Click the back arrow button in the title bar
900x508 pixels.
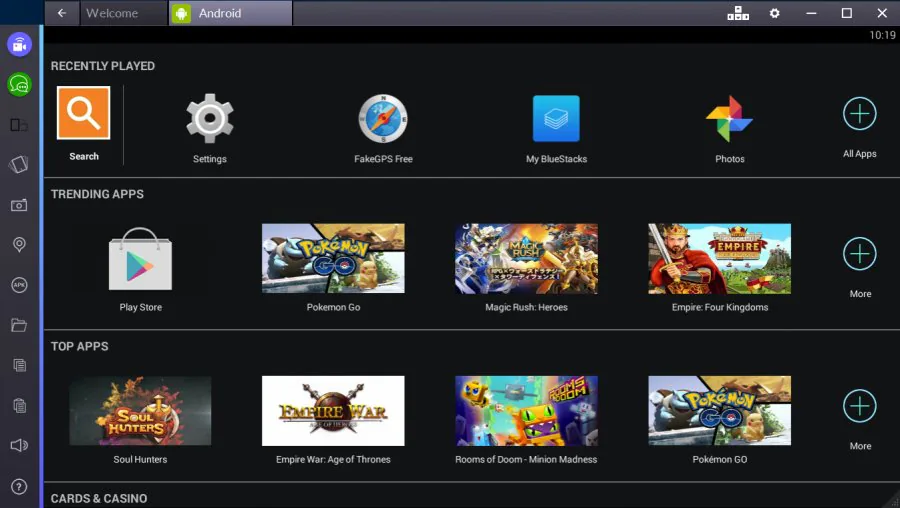[x=62, y=13]
